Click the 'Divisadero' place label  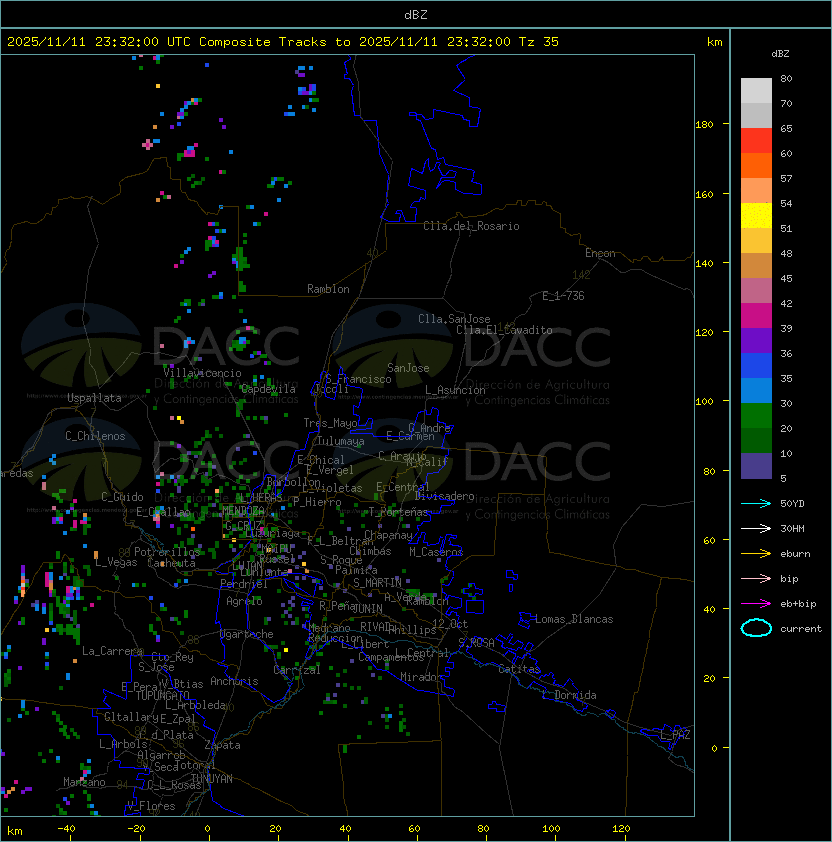445,496
